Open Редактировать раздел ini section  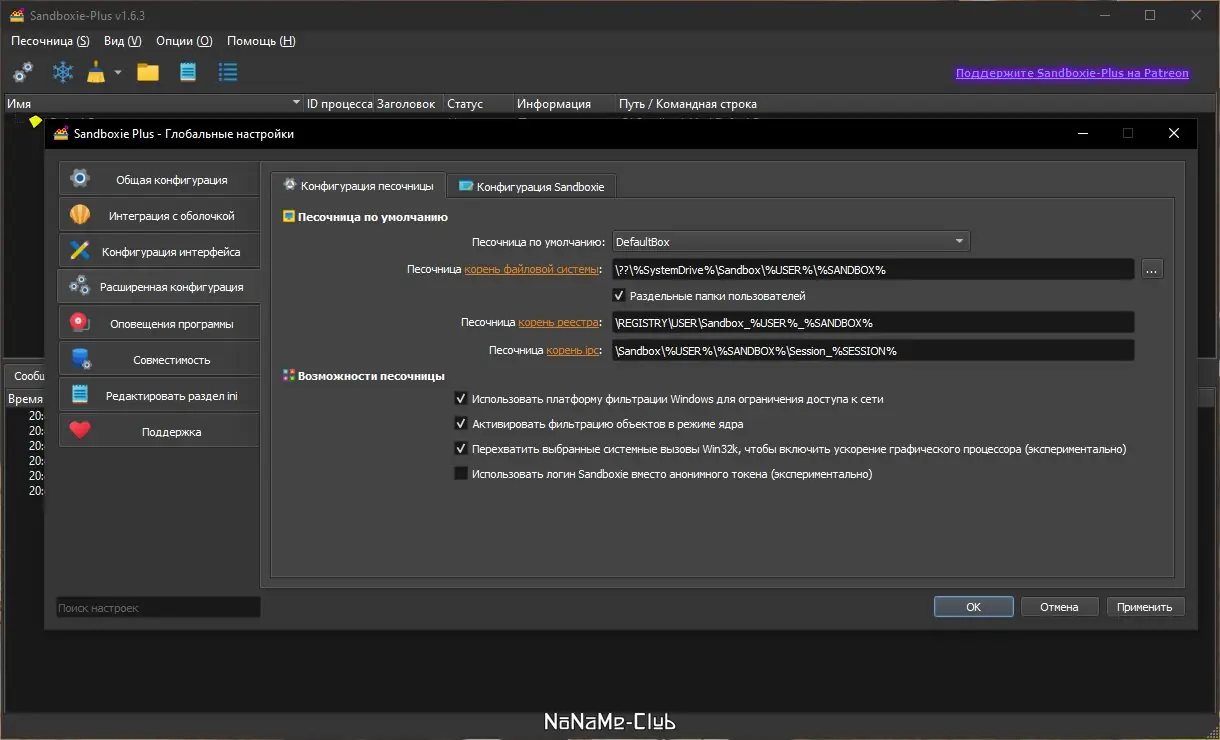159,396
